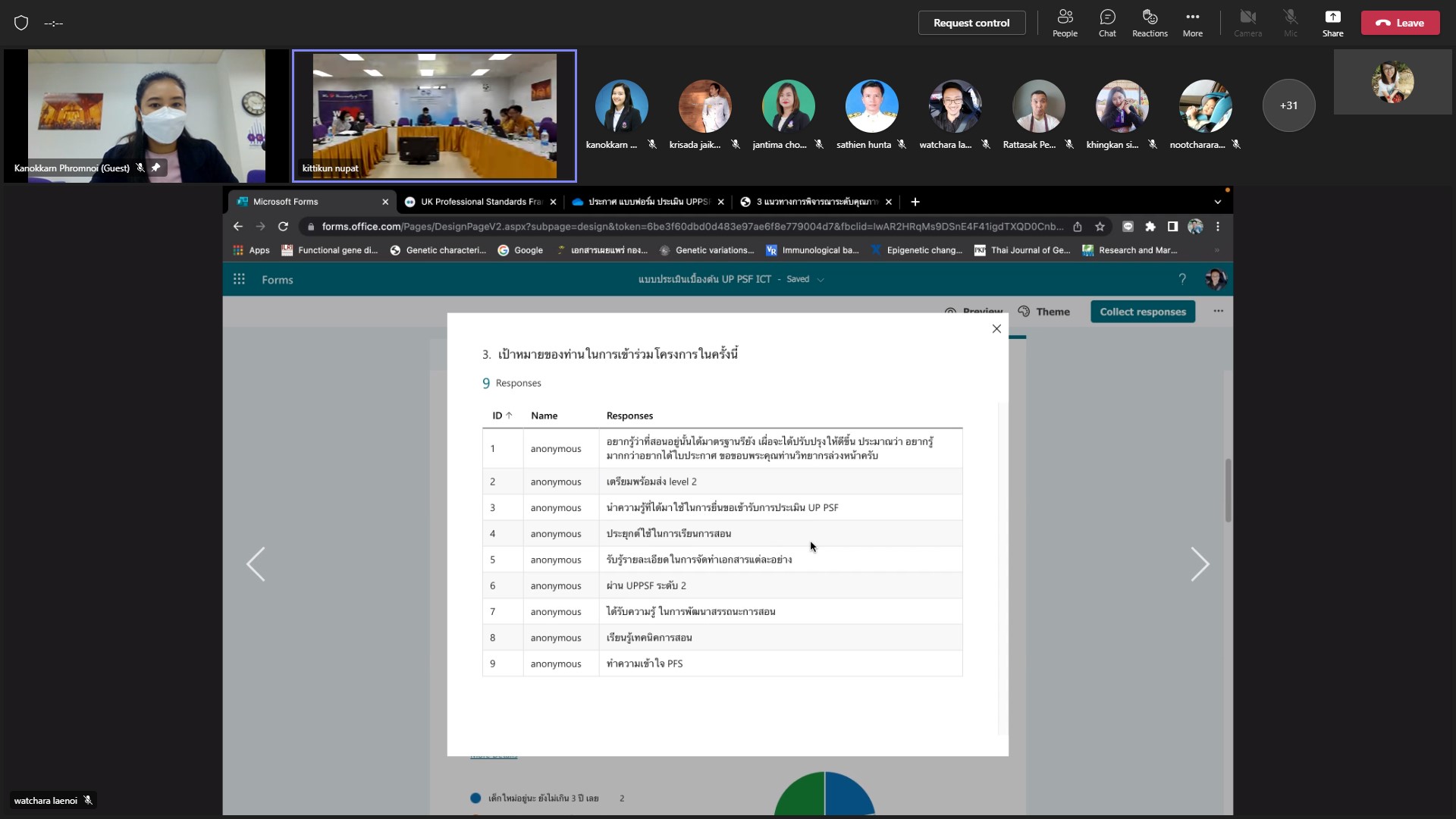Unpin Kanokkarn Phromnoi's video

click(155, 168)
